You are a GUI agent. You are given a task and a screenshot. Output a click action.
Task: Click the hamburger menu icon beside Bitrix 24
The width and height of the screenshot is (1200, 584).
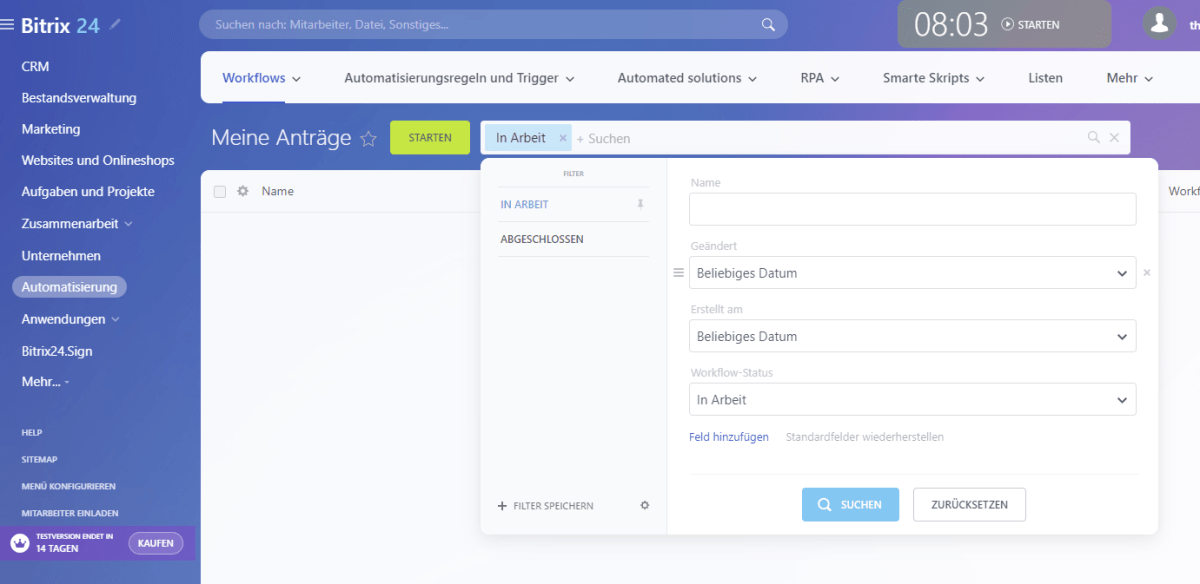point(10,26)
